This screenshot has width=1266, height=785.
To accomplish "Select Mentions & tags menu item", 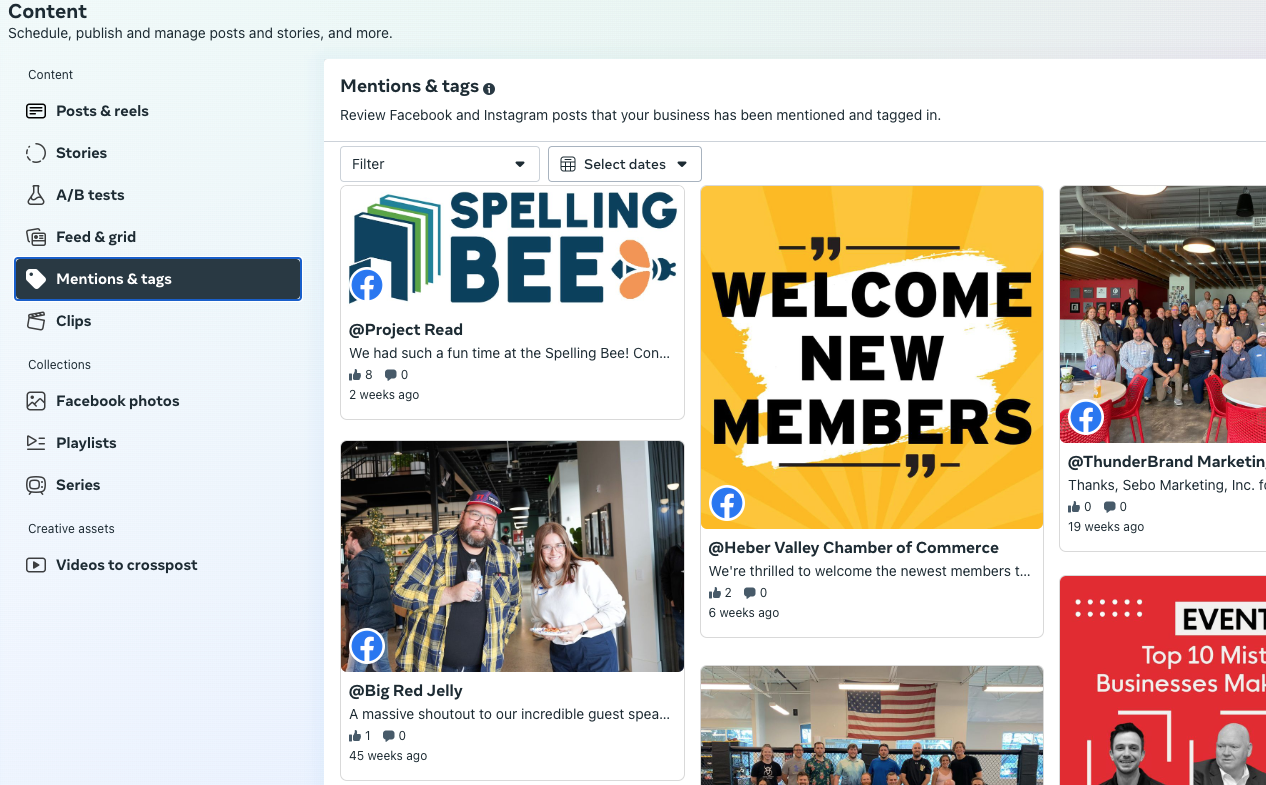I will 158,279.
